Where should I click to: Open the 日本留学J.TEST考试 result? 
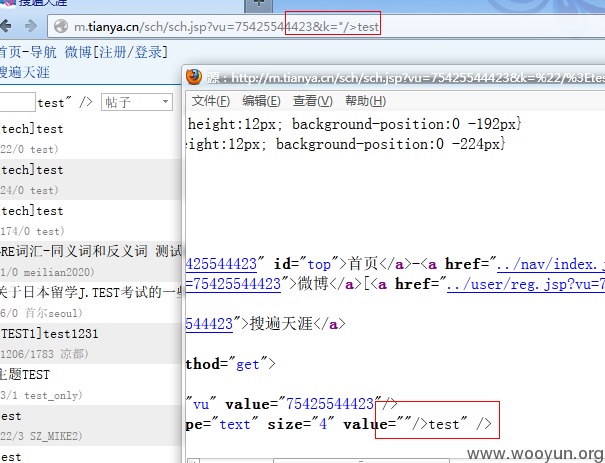click(91, 292)
